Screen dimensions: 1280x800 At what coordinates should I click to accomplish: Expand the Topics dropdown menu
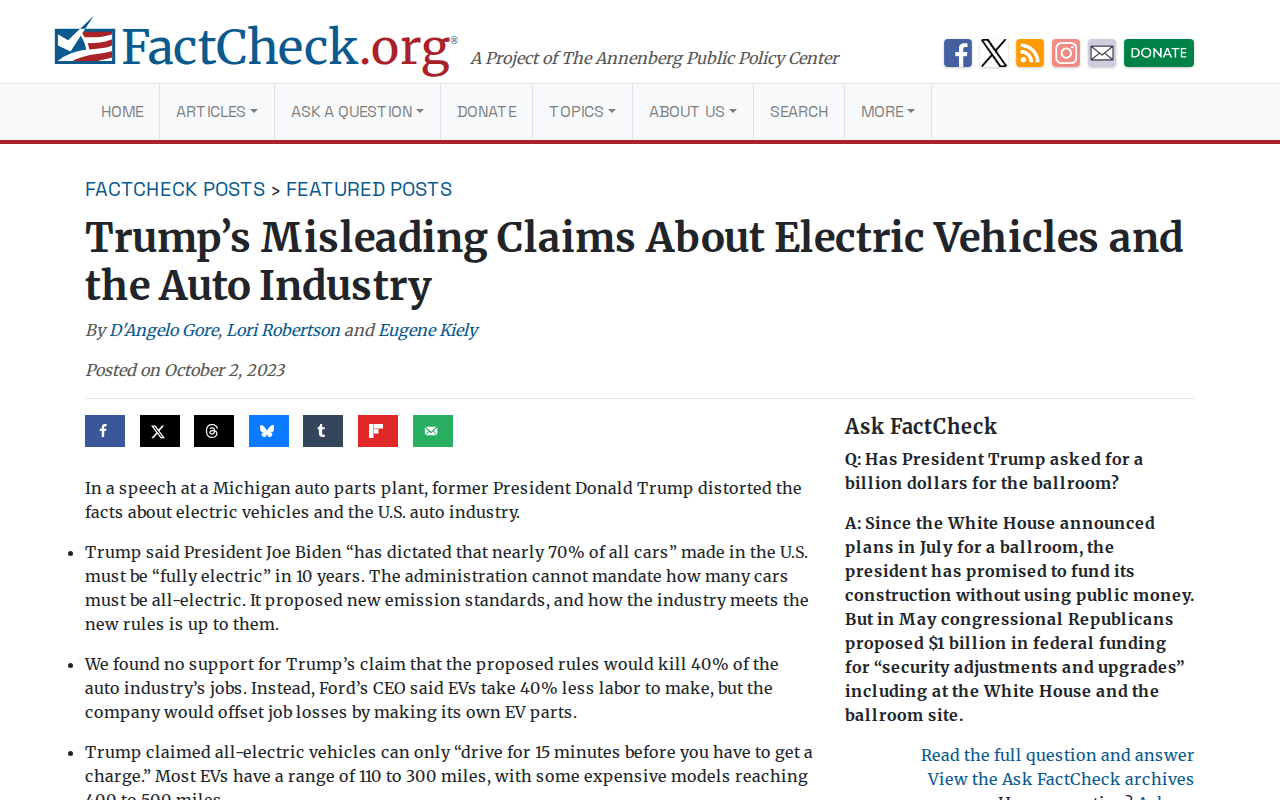582,112
